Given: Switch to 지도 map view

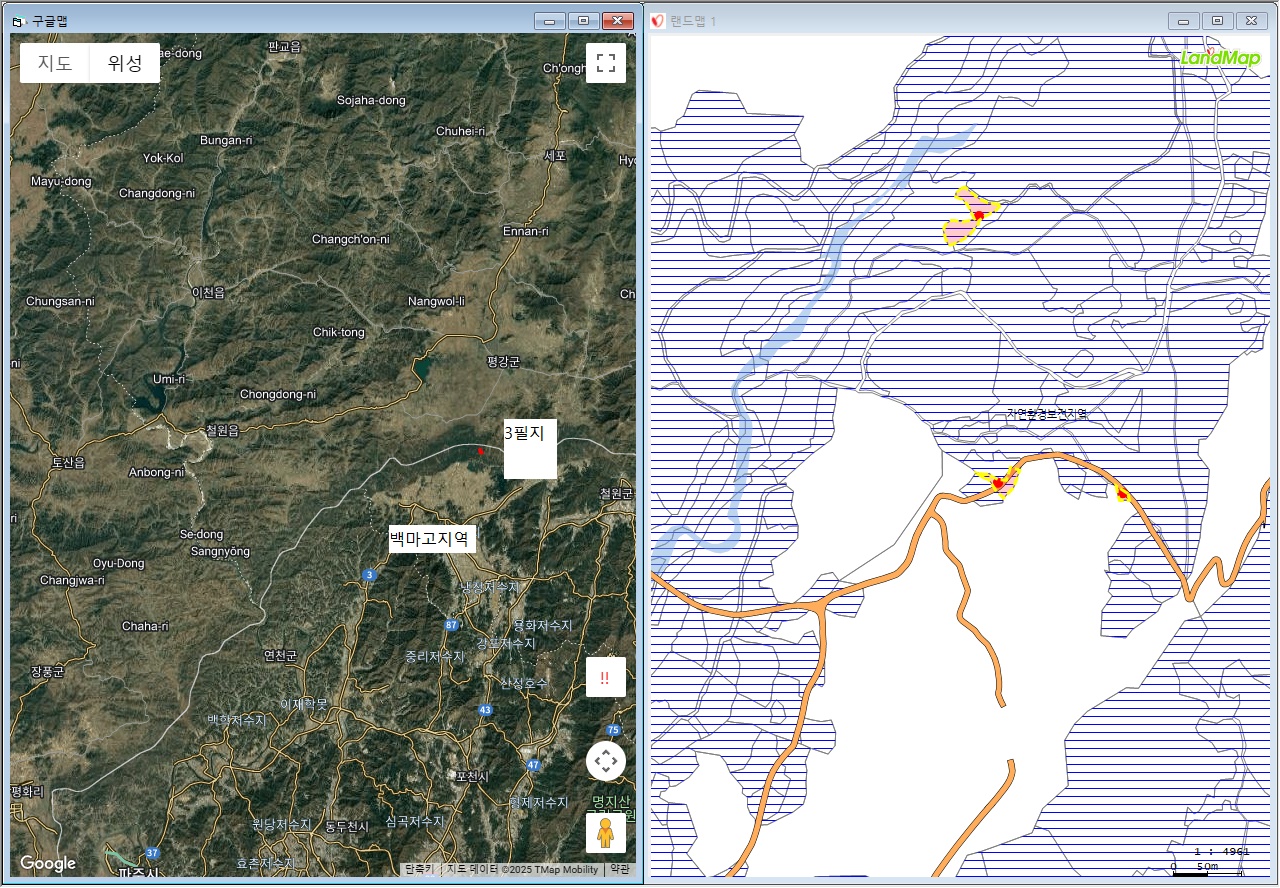Looking at the screenshot, I should [55, 63].
